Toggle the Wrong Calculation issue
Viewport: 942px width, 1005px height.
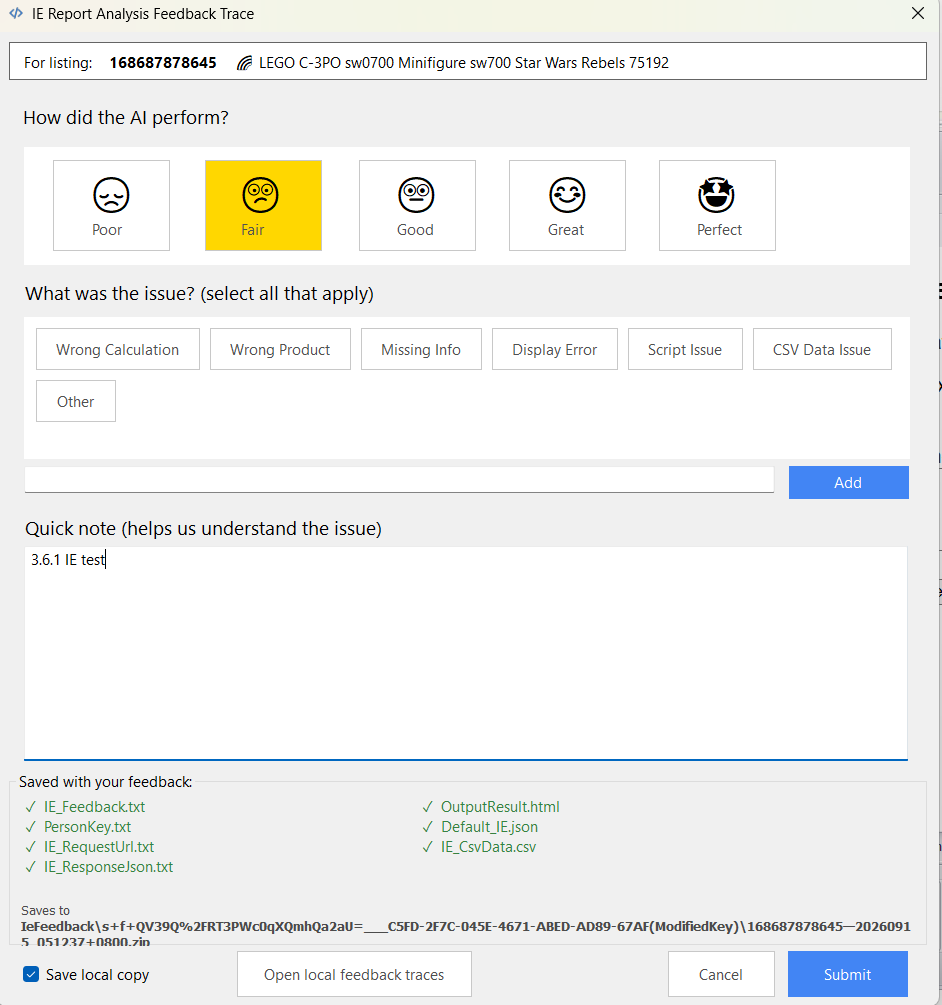coord(118,349)
